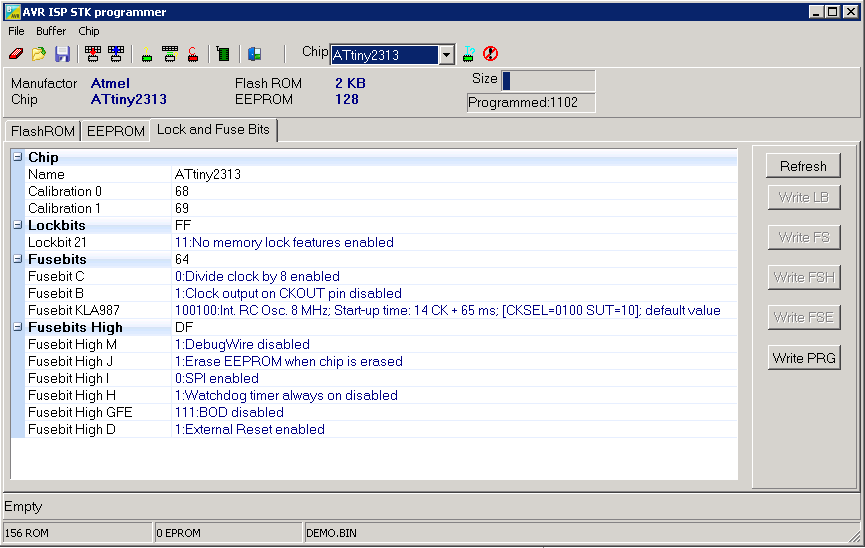Click the open file folder icon
This screenshot has height=548, width=865.
point(38,54)
